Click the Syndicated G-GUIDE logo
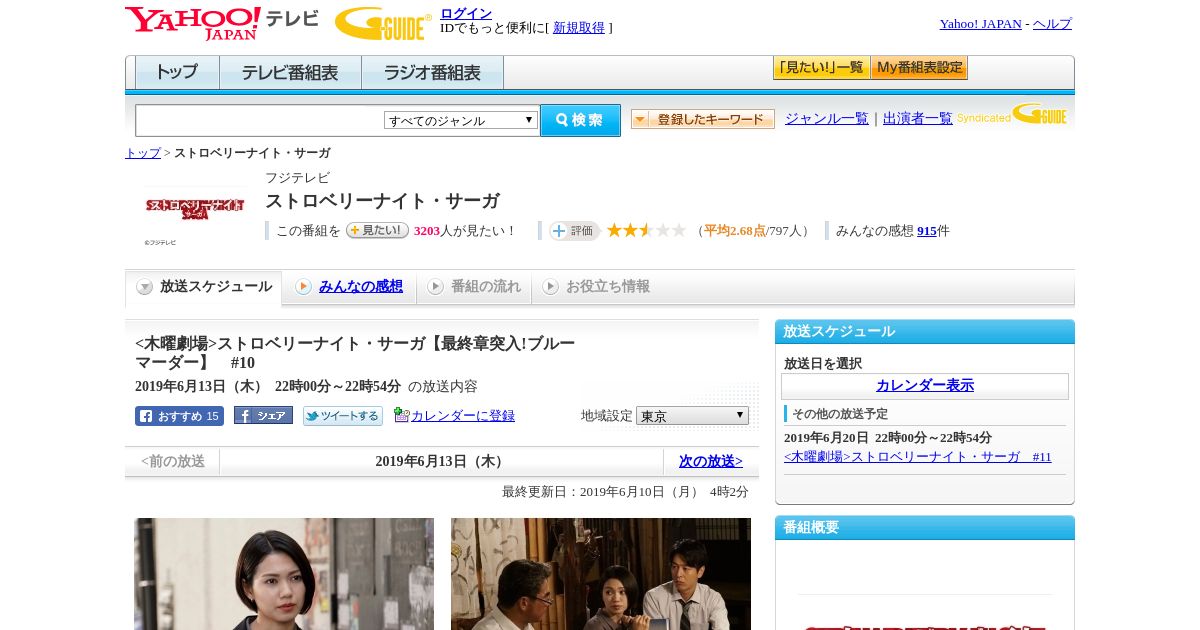Viewport: 1200px width, 630px height. click(x=1012, y=115)
